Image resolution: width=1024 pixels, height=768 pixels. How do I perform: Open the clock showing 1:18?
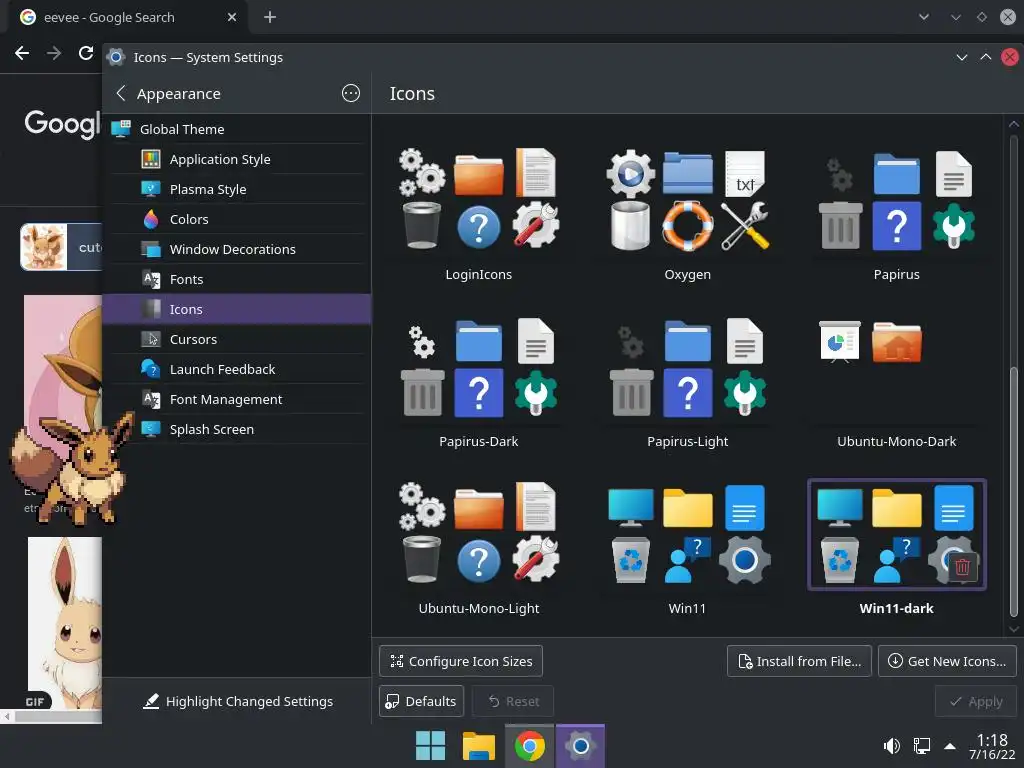click(x=992, y=746)
